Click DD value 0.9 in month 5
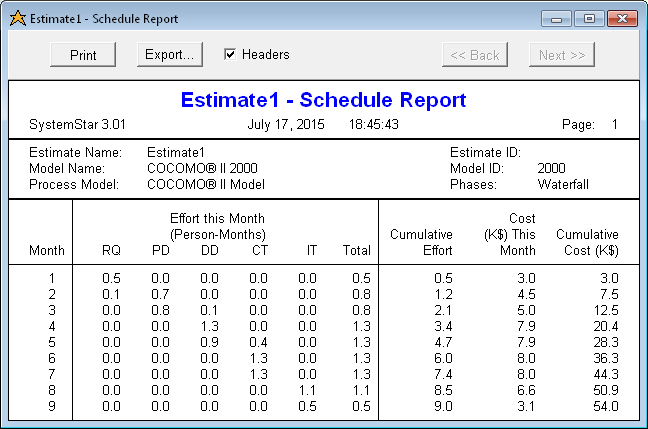 (x=210, y=342)
